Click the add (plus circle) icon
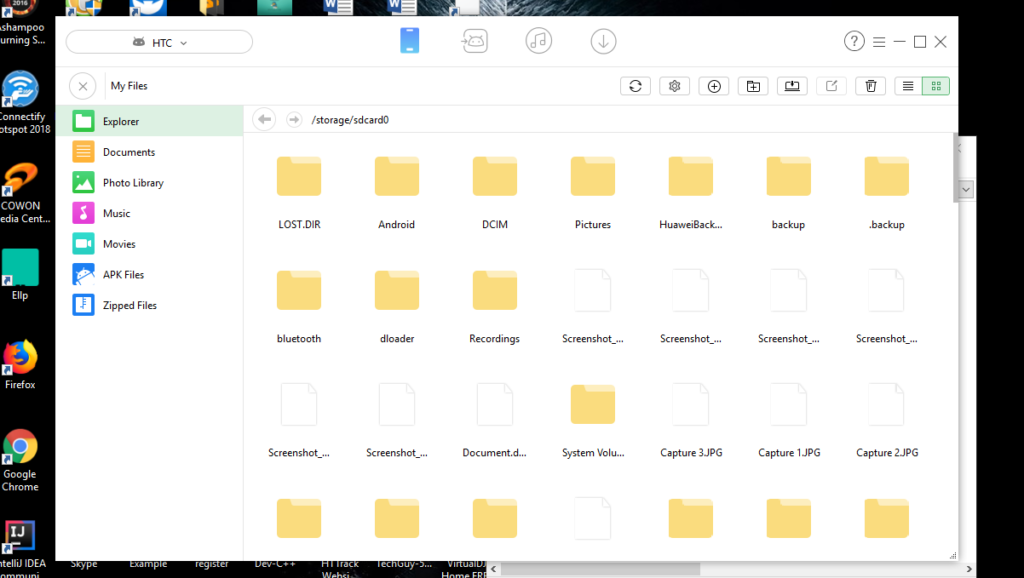The width and height of the screenshot is (1024, 578). (714, 86)
